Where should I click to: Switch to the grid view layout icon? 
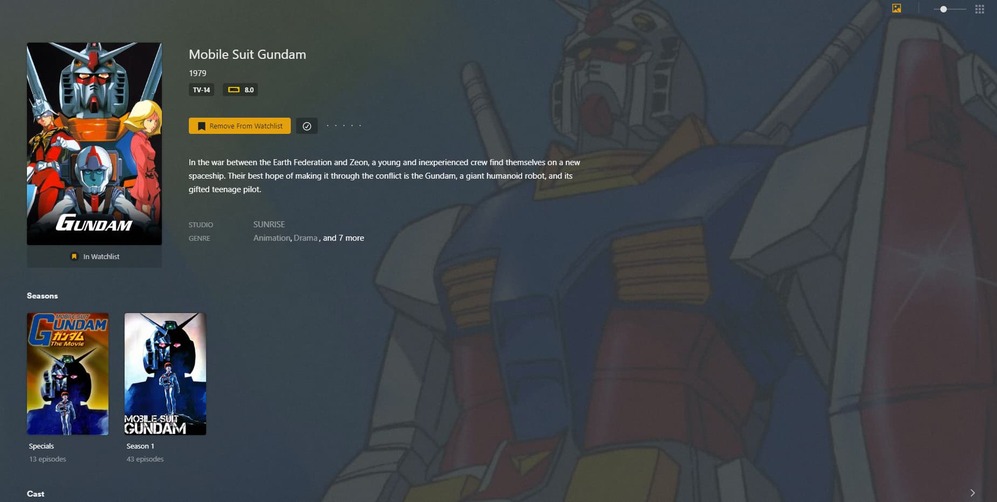[980, 9]
